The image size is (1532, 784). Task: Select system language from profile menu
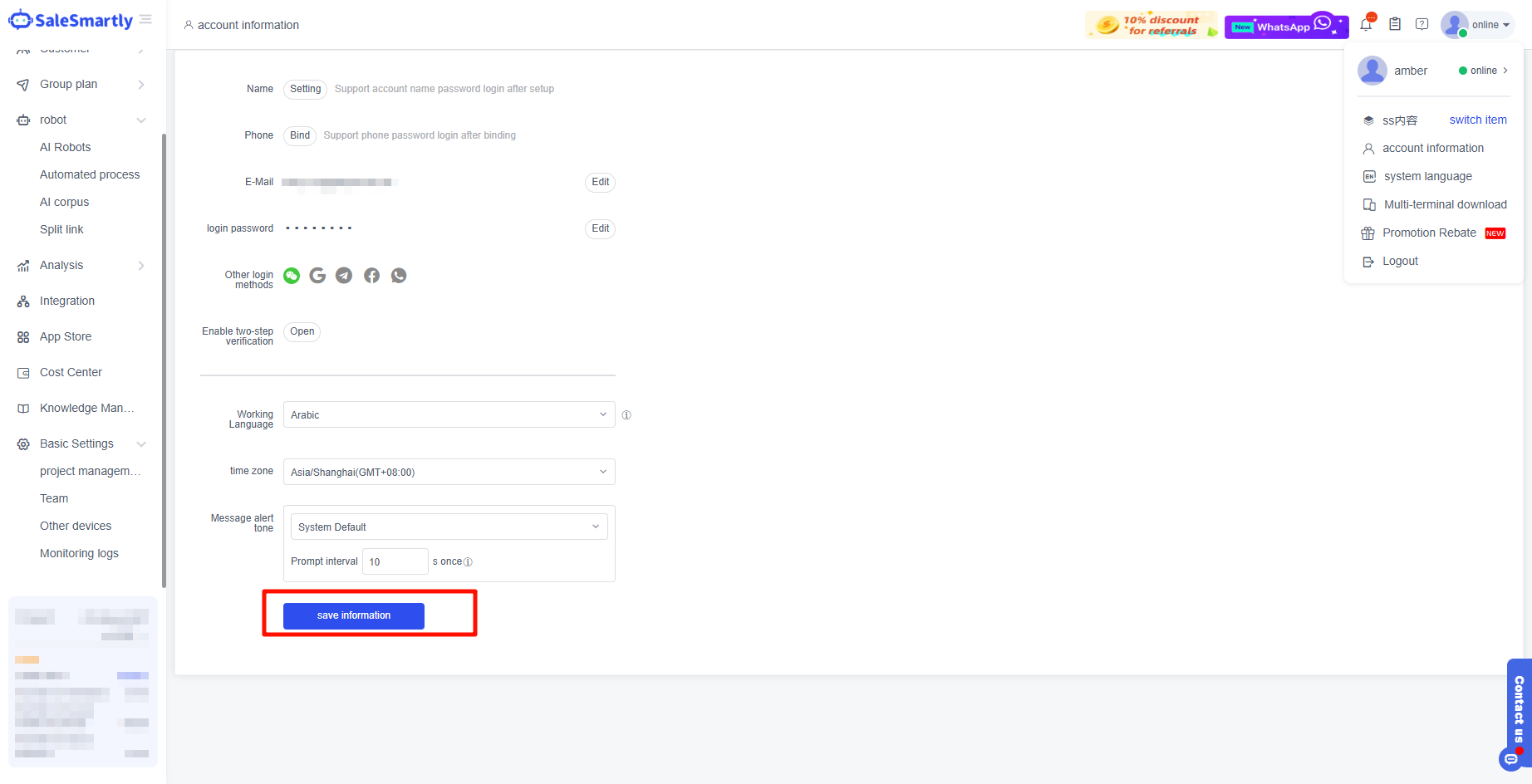pyautogui.click(x=1427, y=177)
